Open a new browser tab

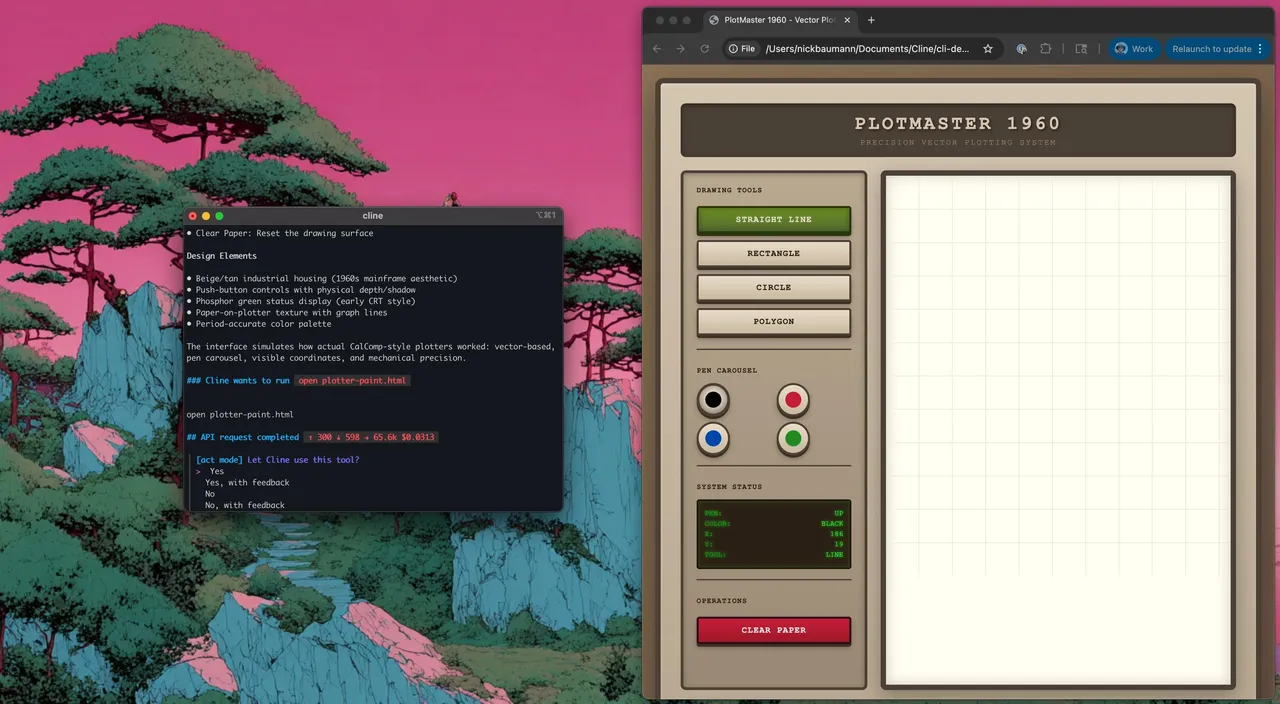[871, 20]
